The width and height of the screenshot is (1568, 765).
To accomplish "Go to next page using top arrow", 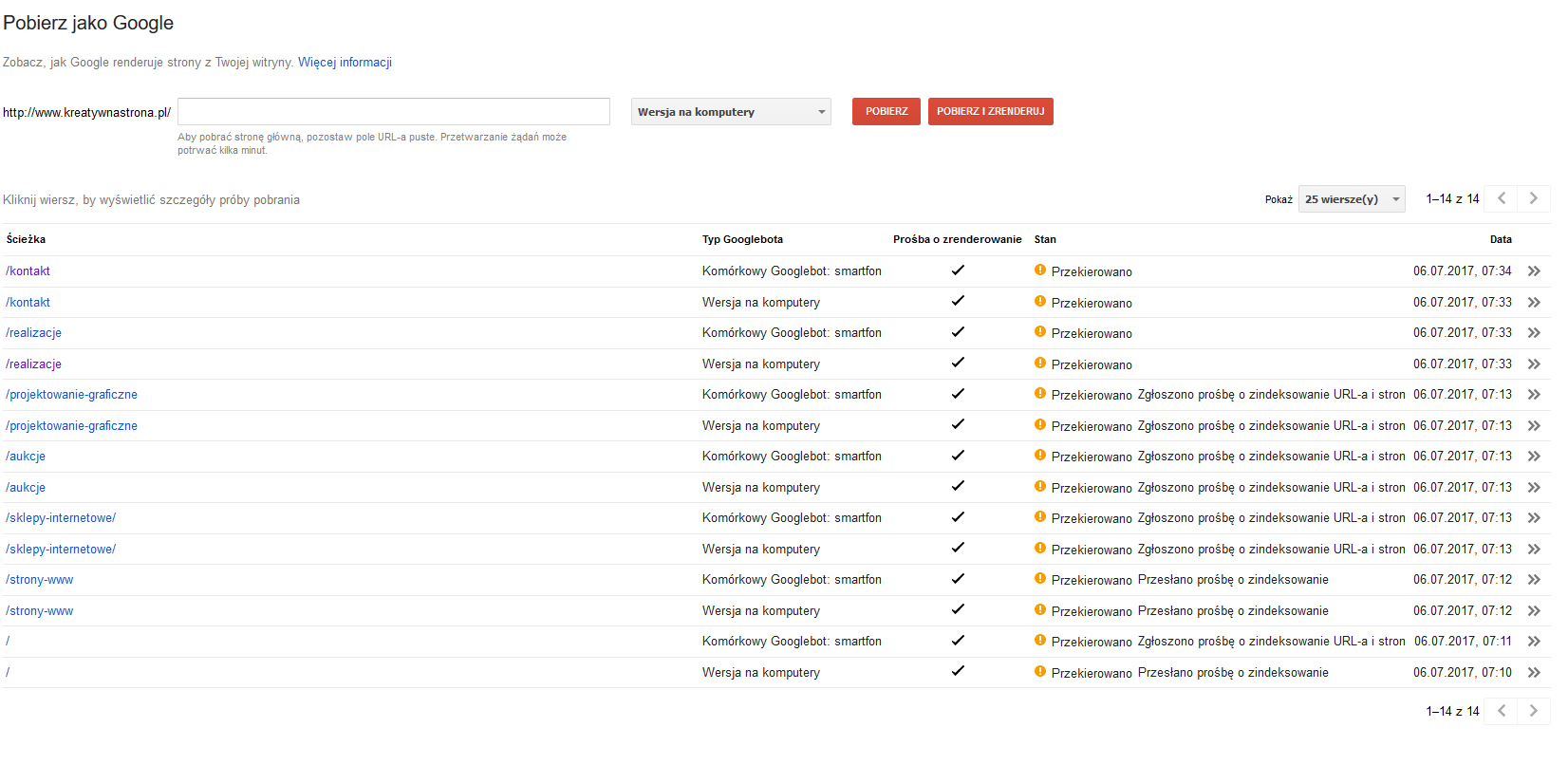I will click(x=1533, y=198).
